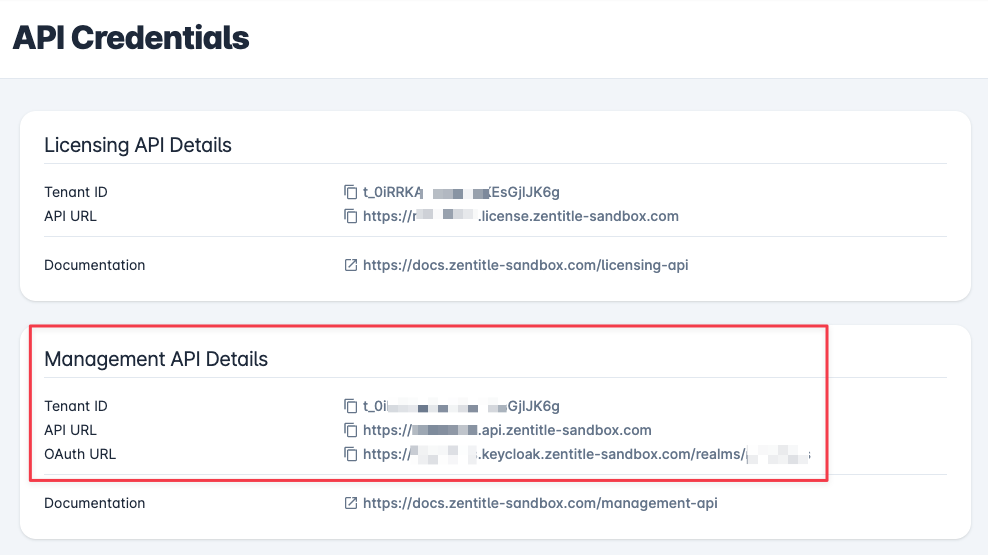
Task: Copy the Management API URL
Action: (x=350, y=430)
